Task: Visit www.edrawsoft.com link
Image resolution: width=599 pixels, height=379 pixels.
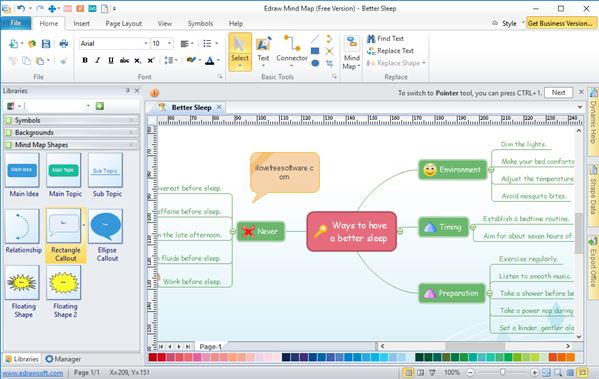Action: point(32,373)
